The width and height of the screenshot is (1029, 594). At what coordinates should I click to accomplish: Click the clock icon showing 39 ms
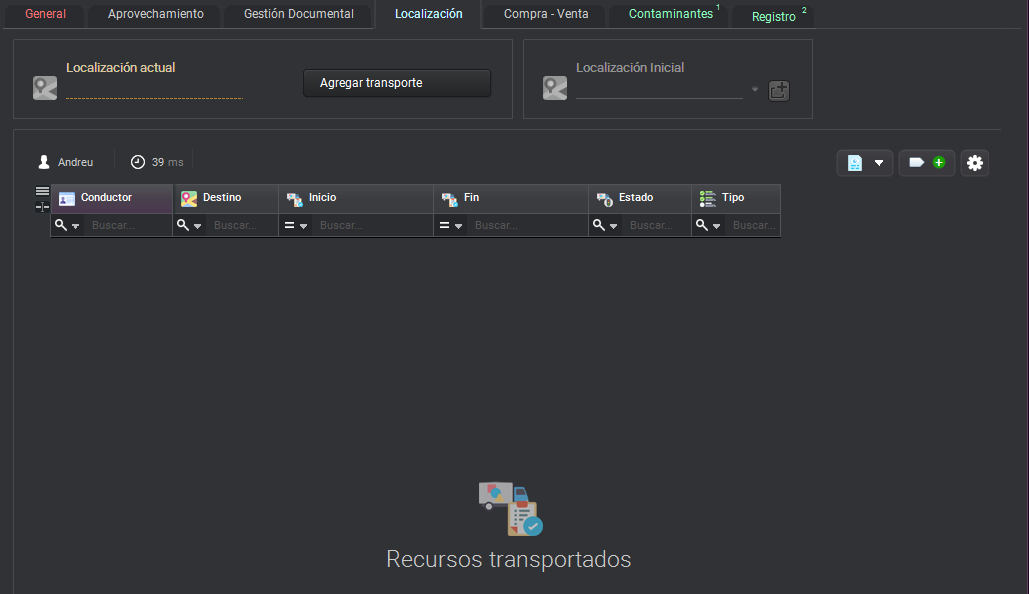point(136,161)
